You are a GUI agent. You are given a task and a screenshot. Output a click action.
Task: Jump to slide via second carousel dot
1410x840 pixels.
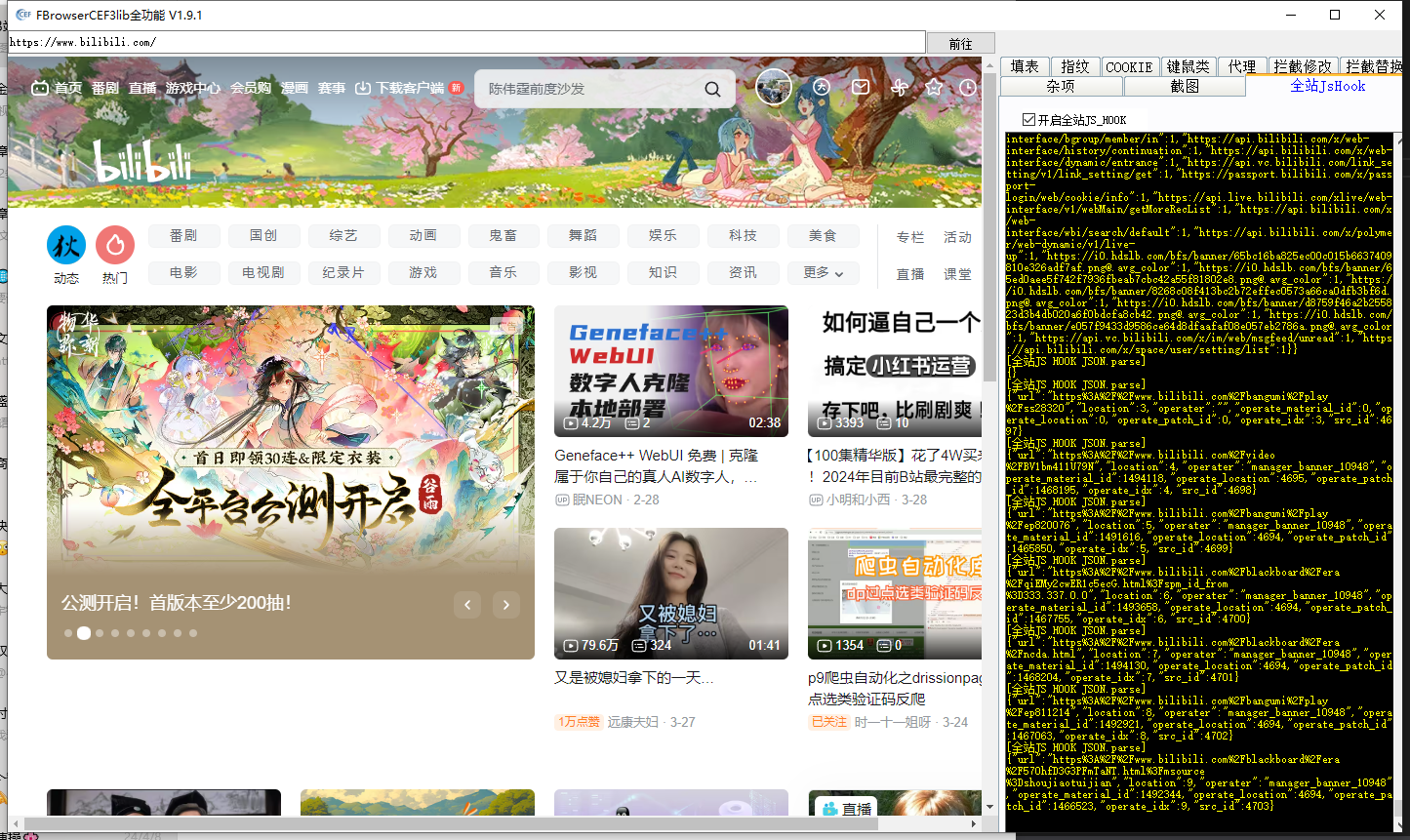(x=83, y=633)
